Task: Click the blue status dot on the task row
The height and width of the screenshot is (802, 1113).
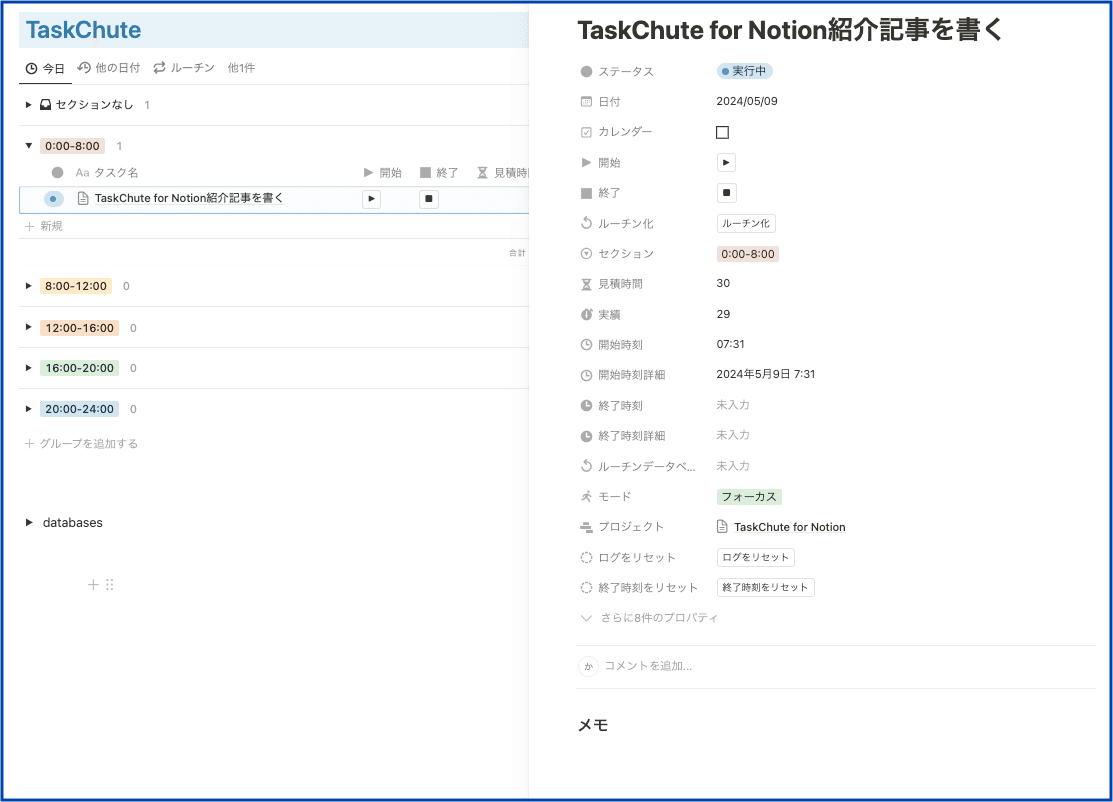Action: pyautogui.click(x=52, y=198)
